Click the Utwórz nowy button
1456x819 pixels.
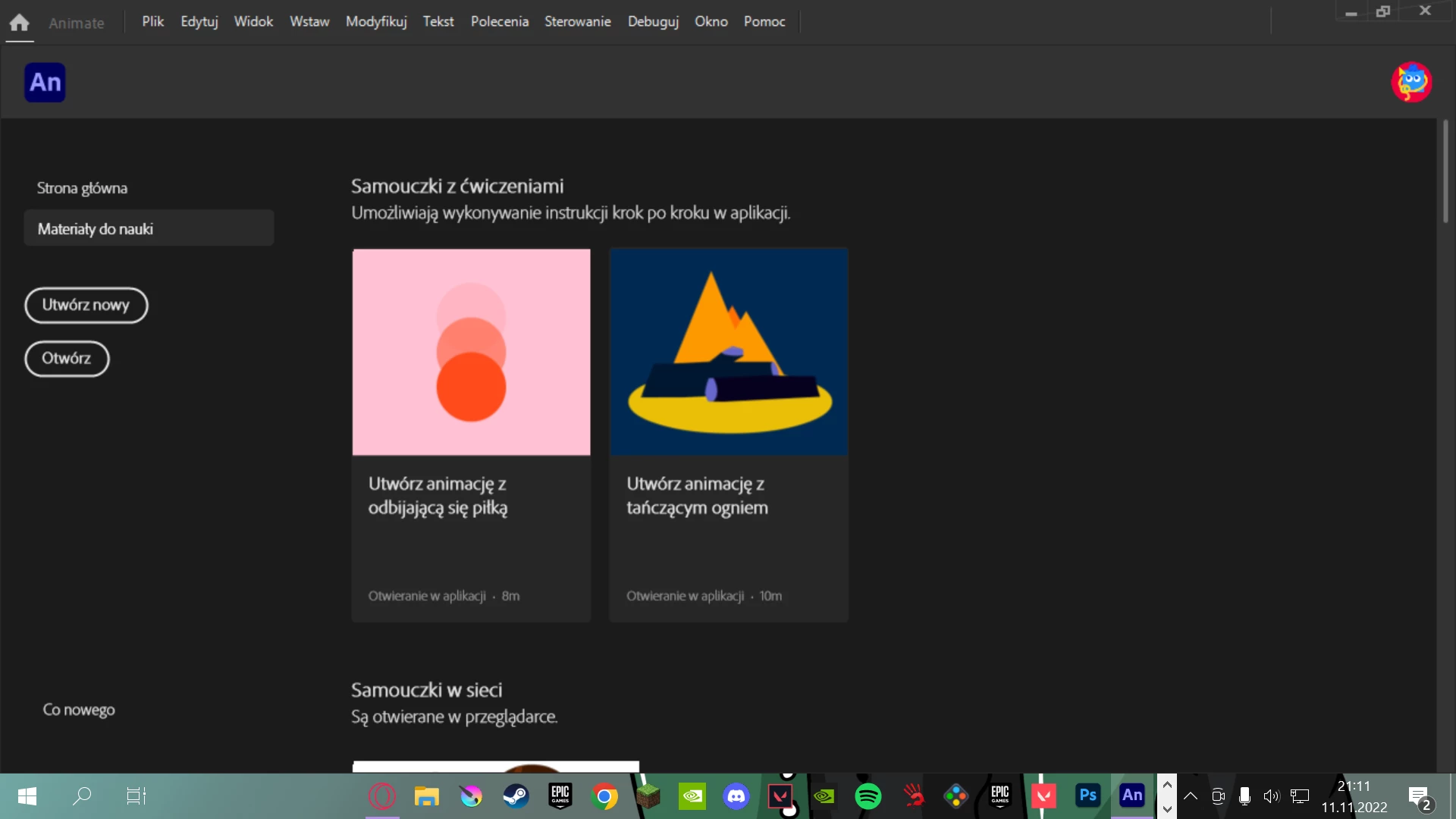tap(86, 305)
